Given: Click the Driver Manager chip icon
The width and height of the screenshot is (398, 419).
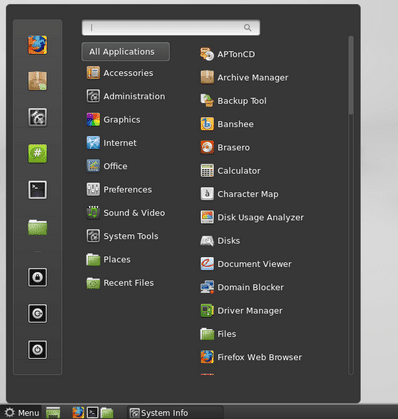Looking at the screenshot, I should (x=207, y=311).
